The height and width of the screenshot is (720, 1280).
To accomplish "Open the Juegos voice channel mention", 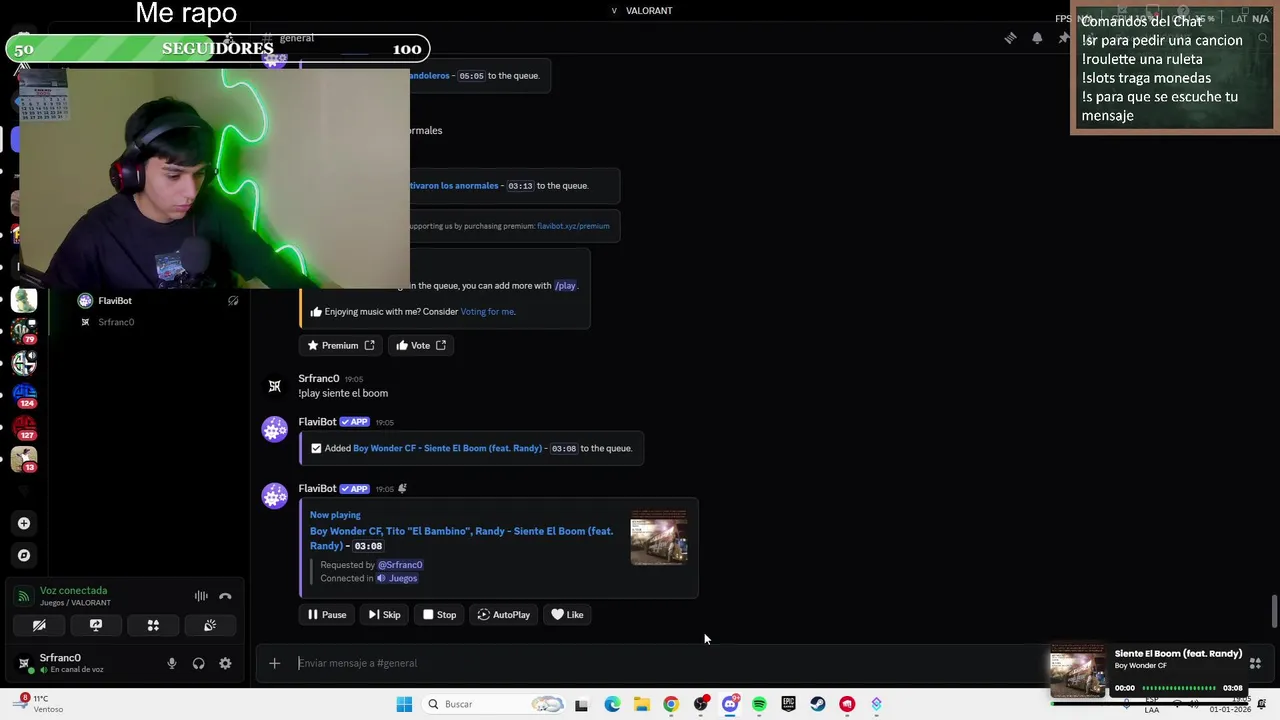I will pyautogui.click(x=396, y=578).
